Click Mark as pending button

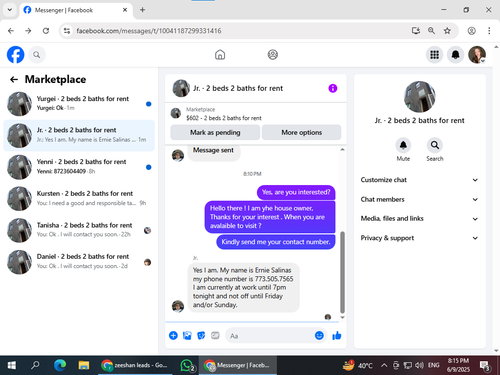[215, 132]
